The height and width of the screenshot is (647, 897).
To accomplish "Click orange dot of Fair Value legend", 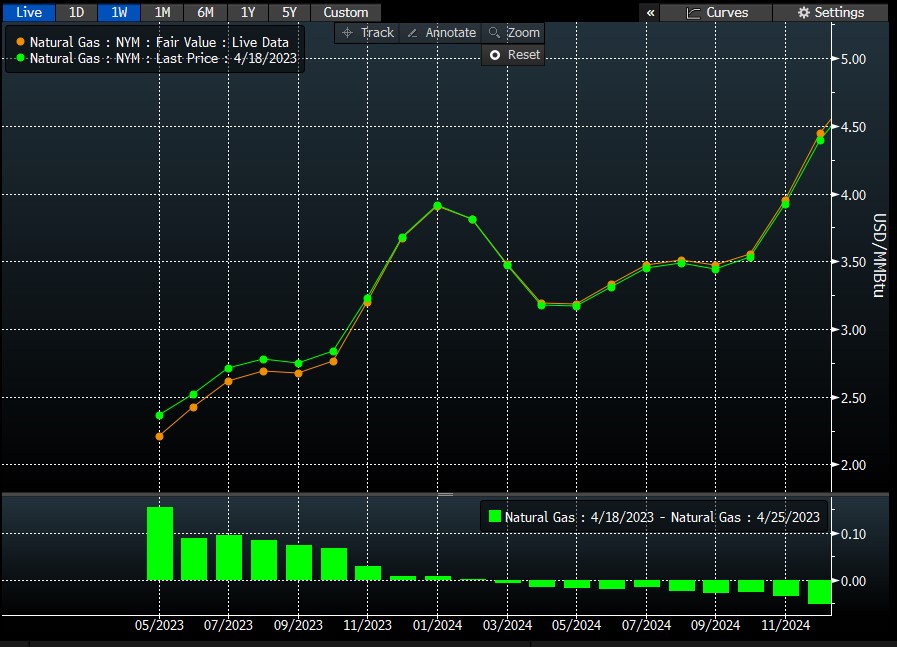I will tap(20, 43).
